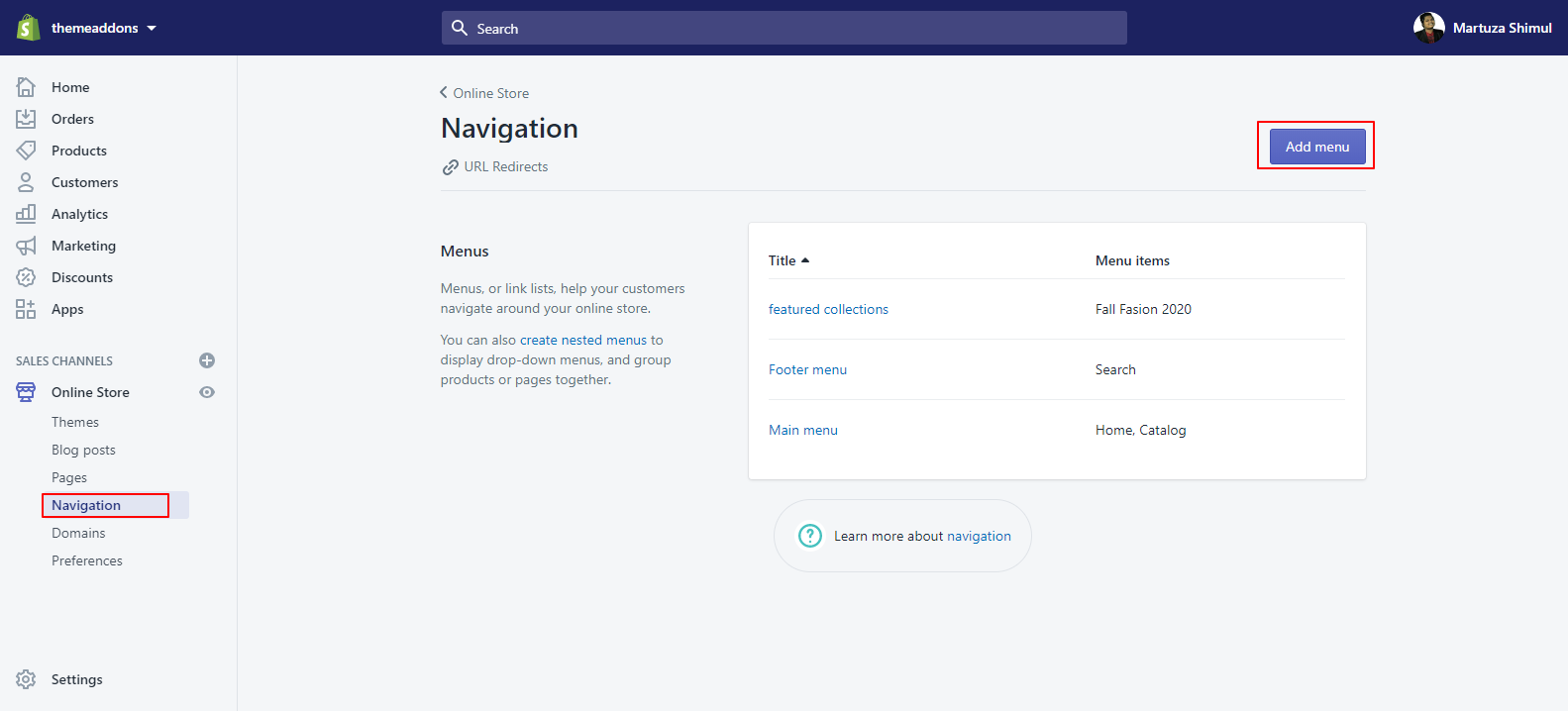Screen dimensions: 1568x711
Task: Open Home in the sidebar
Action: (x=70, y=87)
